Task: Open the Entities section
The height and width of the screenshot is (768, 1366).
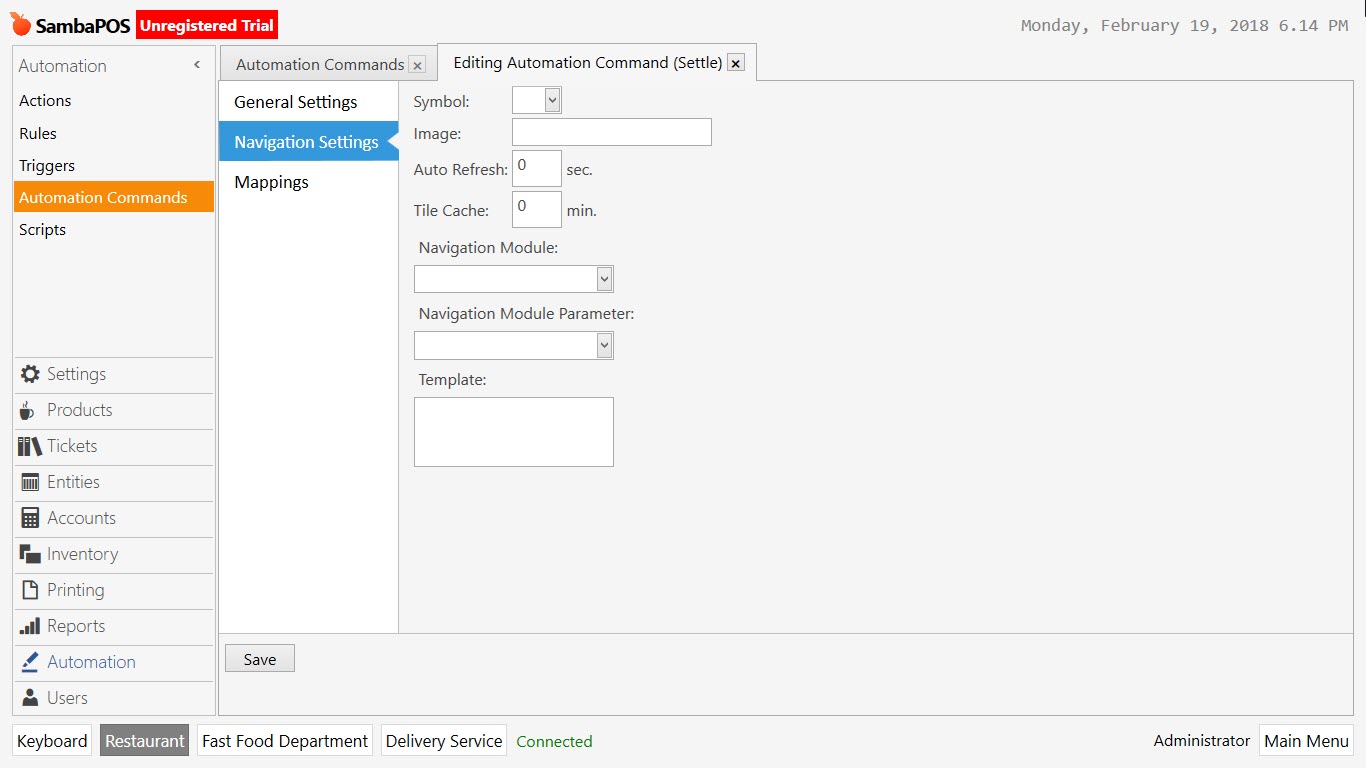Action: click(x=72, y=482)
